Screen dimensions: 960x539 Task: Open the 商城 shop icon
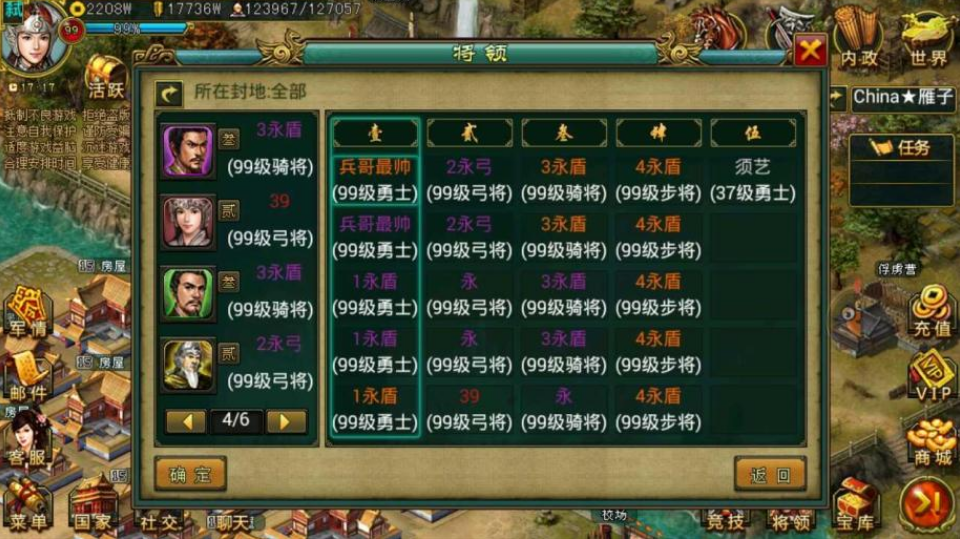(931, 442)
